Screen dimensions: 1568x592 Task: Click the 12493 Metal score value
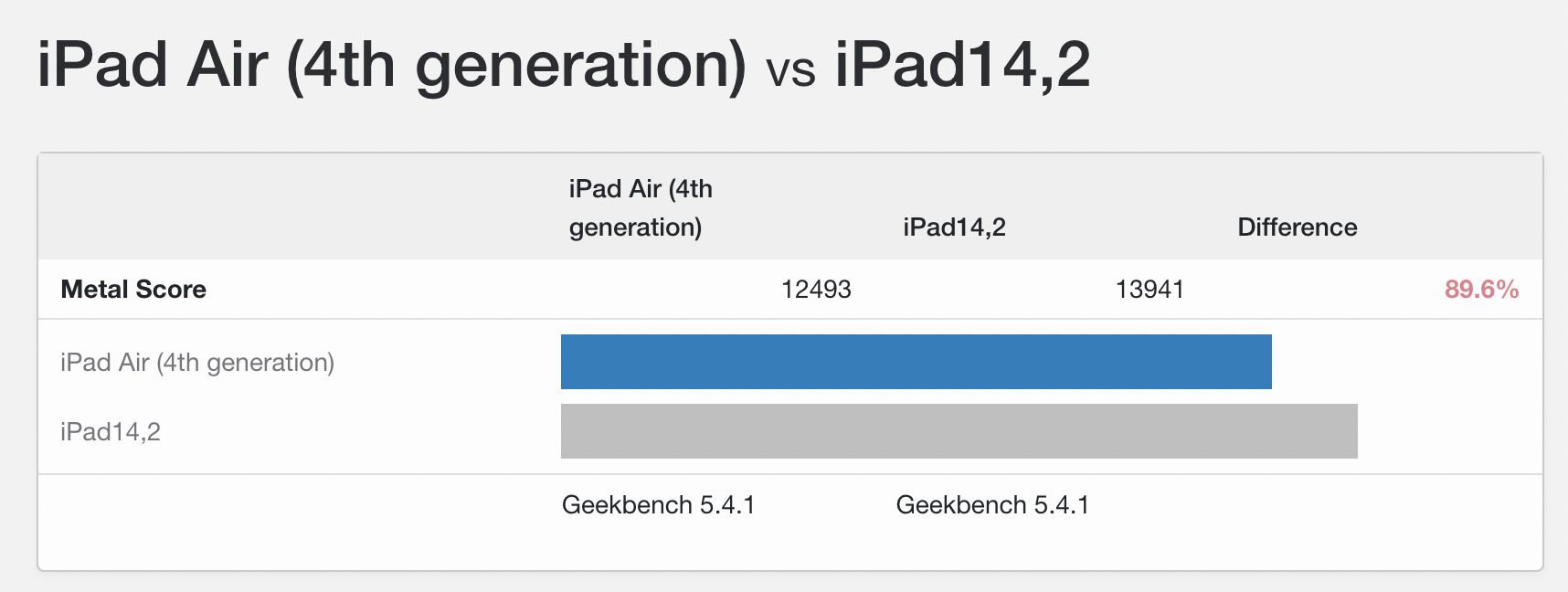[816, 290]
